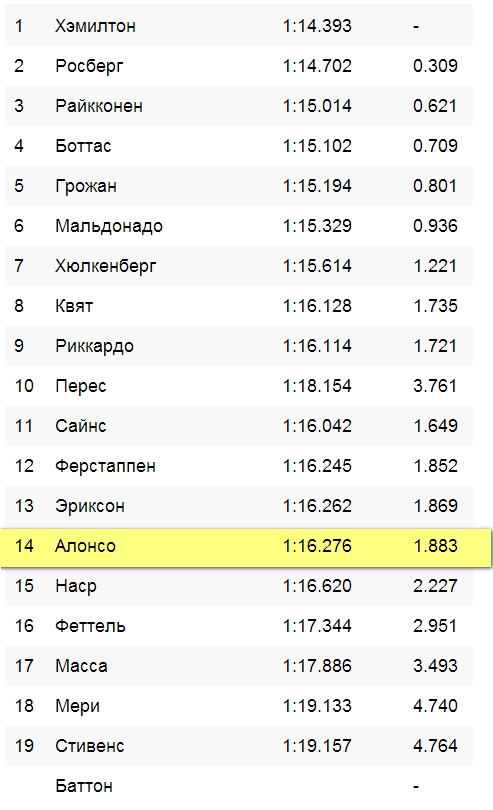
Task: Click Квят gap value 1.735
Action: [435, 306]
